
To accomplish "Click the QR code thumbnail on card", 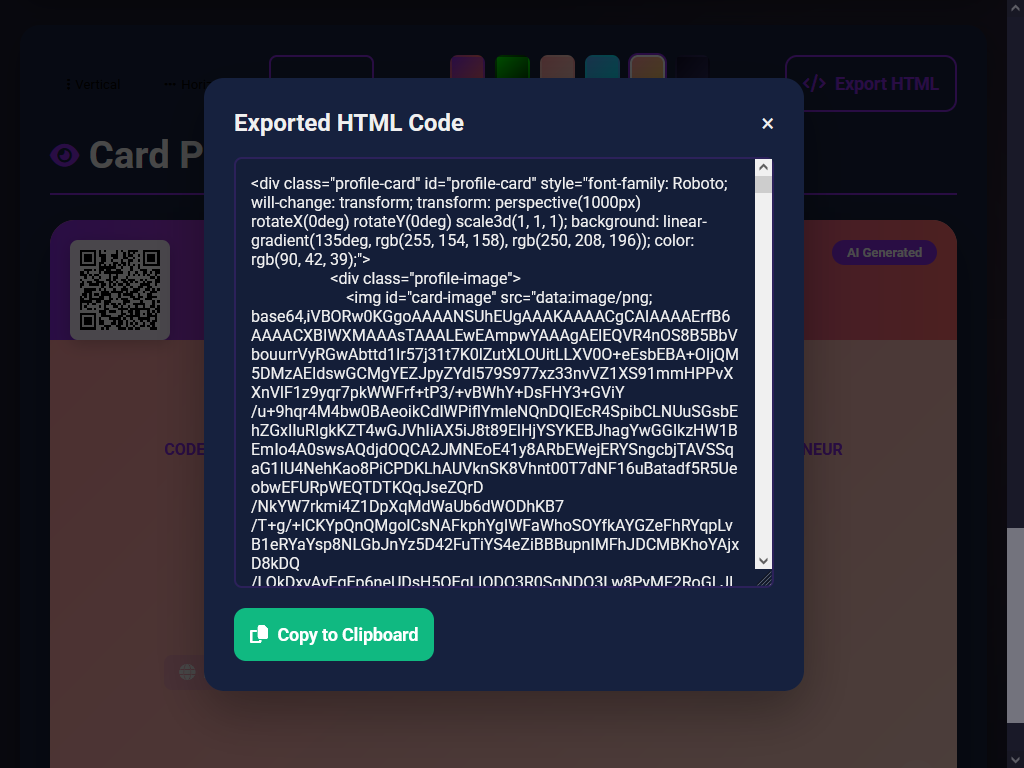I will (x=120, y=290).
